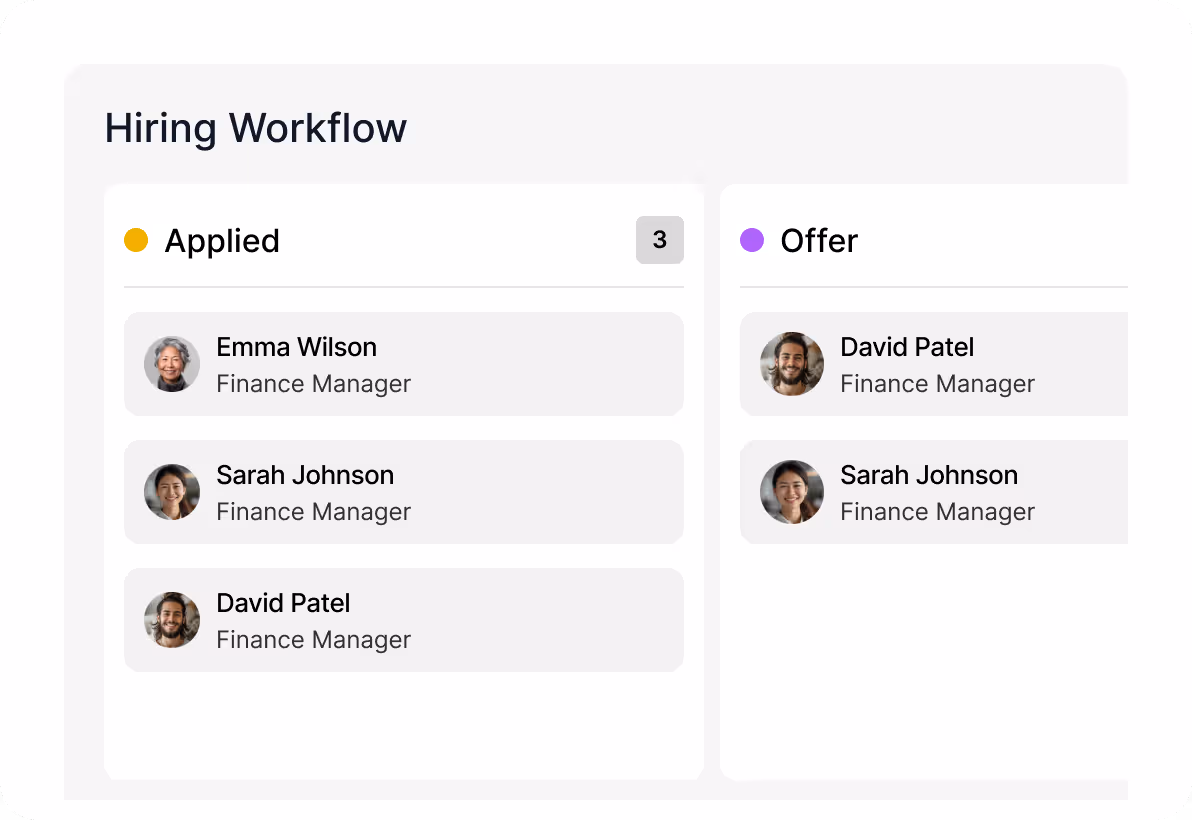Select the Applied column heading
1192x820 pixels.
[x=222, y=241]
